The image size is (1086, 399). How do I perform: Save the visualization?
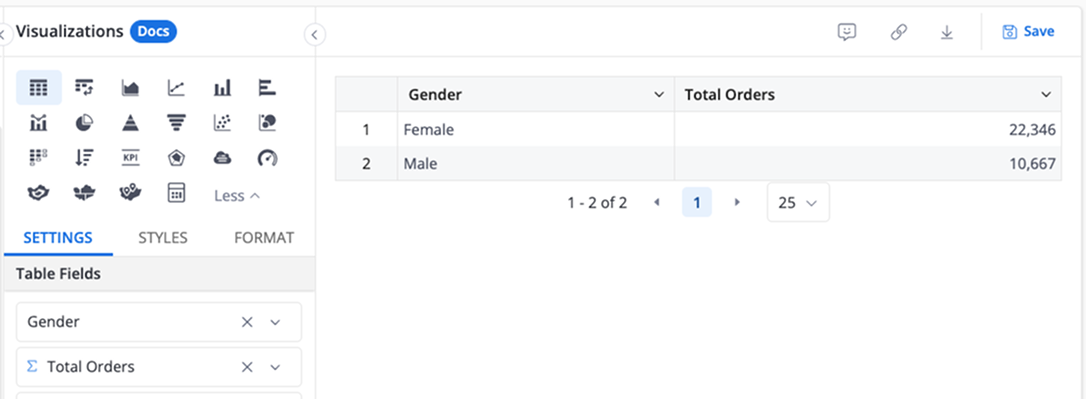[1029, 31]
